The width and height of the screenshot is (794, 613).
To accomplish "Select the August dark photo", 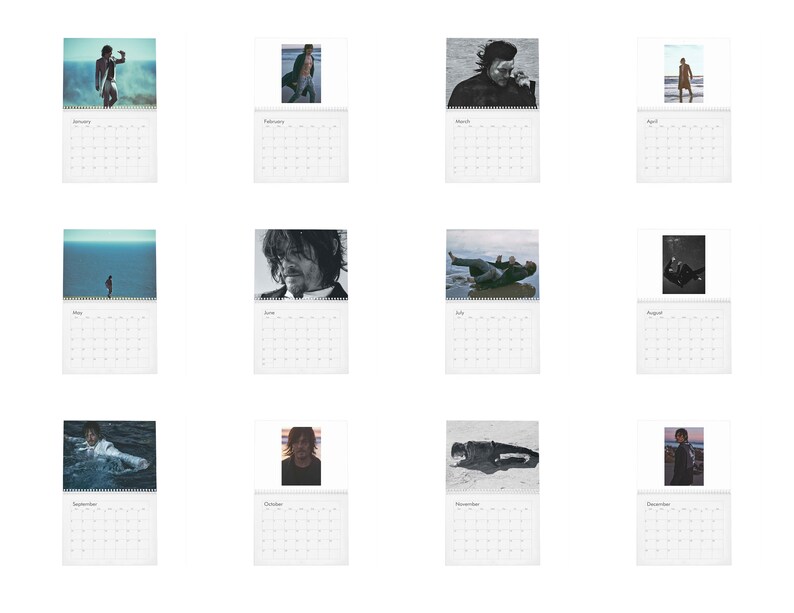I will pos(684,264).
